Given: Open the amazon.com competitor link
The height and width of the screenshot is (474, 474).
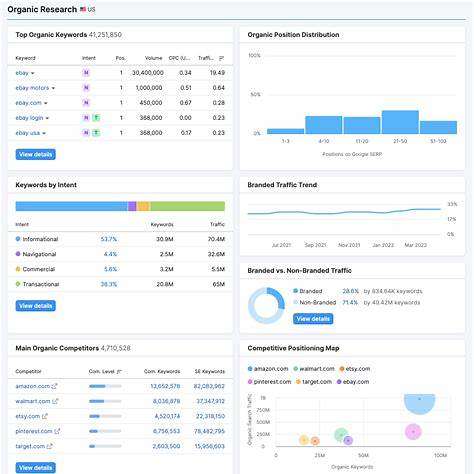Looking at the screenshot, I should pyautogui.click(x=33, y=386).
